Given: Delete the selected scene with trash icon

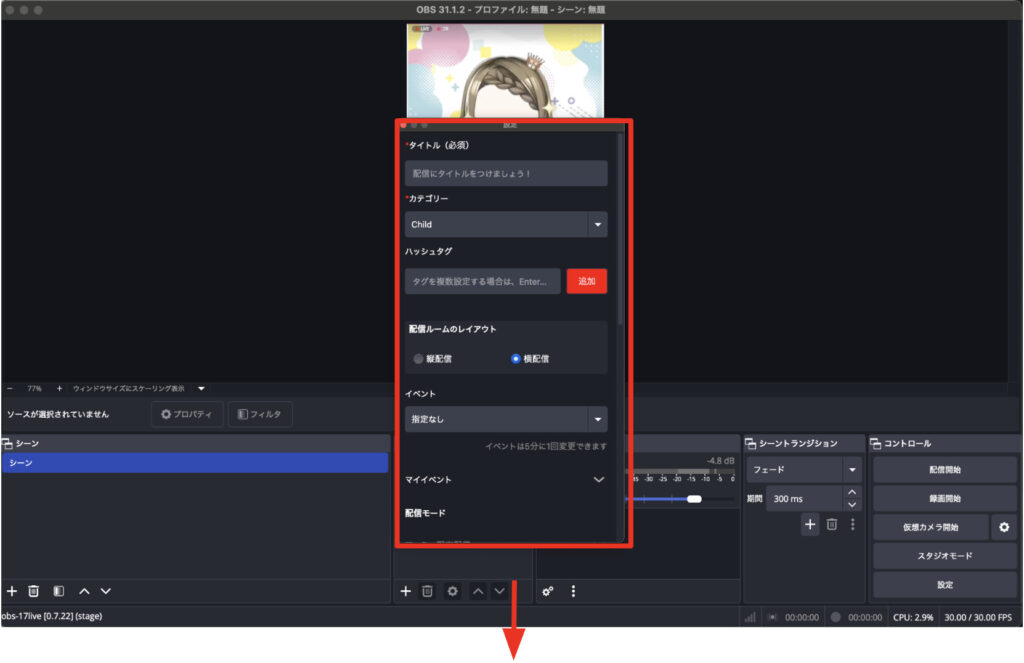Looking at the screenshot, I should 33,591.
